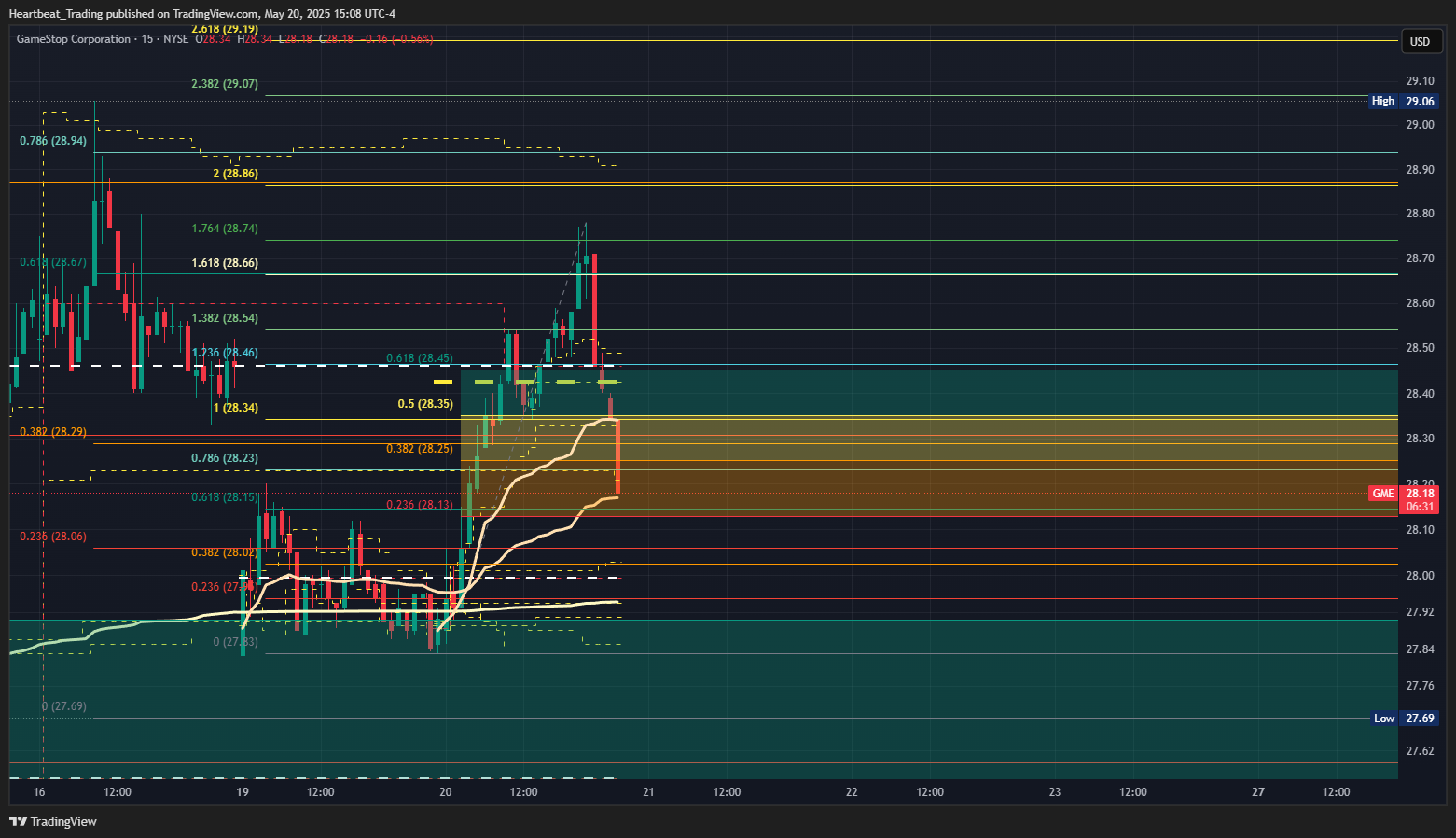The height and width of the screenshot is (838, 1456).
Task: Click the 0 (27.69) Fibonacci label
Action: (64, 706)
